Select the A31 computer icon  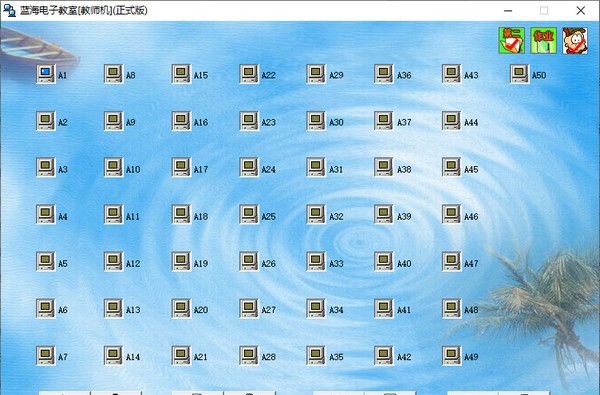316,168
